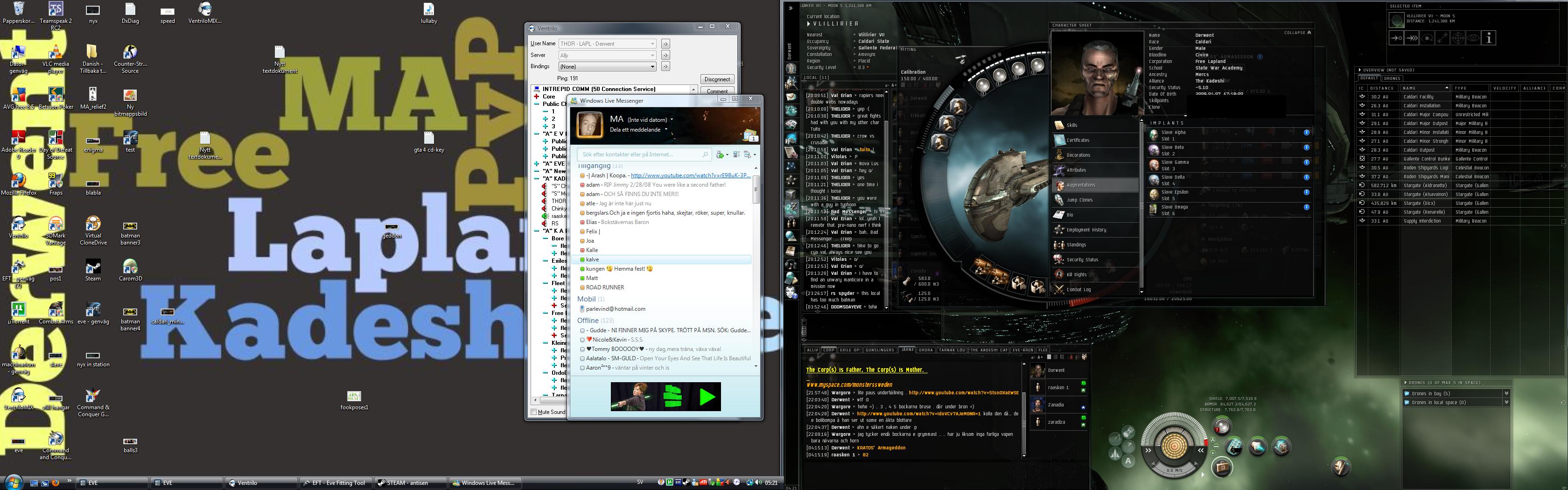
Task: Expand the Drones in local space group
Action: pos(1506,402)
